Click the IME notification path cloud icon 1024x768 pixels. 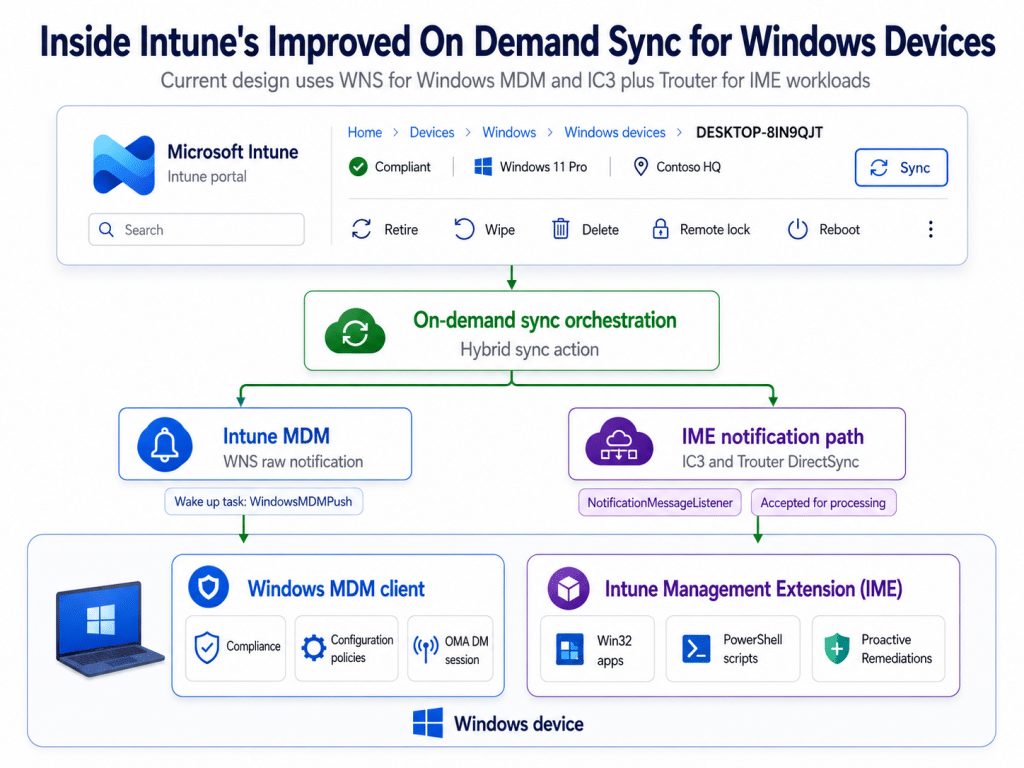coord(618,442)
